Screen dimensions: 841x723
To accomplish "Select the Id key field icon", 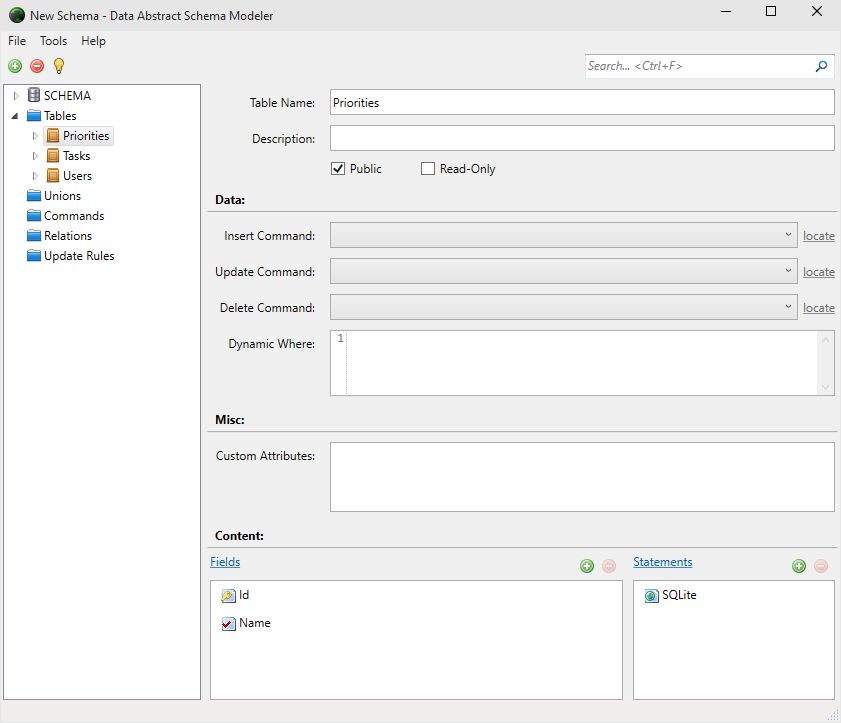I will (x=228, y=595).
